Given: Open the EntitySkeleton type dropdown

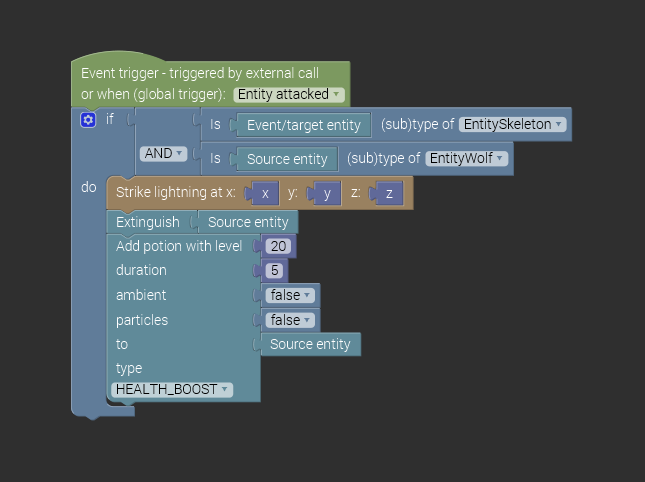Looking at the screenshot, I should [513, 124].
